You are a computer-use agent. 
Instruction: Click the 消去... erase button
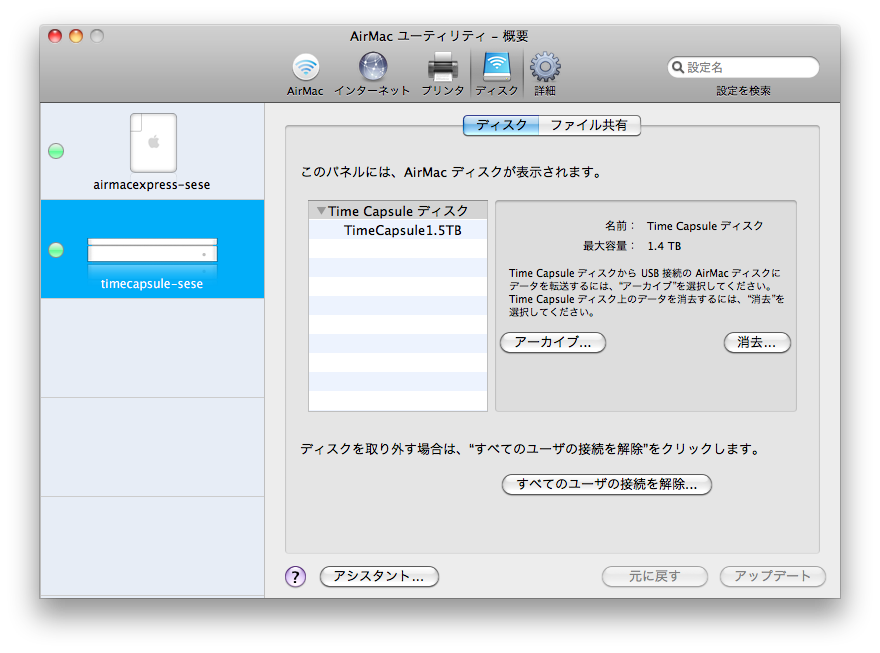click(x=757, y=342)
